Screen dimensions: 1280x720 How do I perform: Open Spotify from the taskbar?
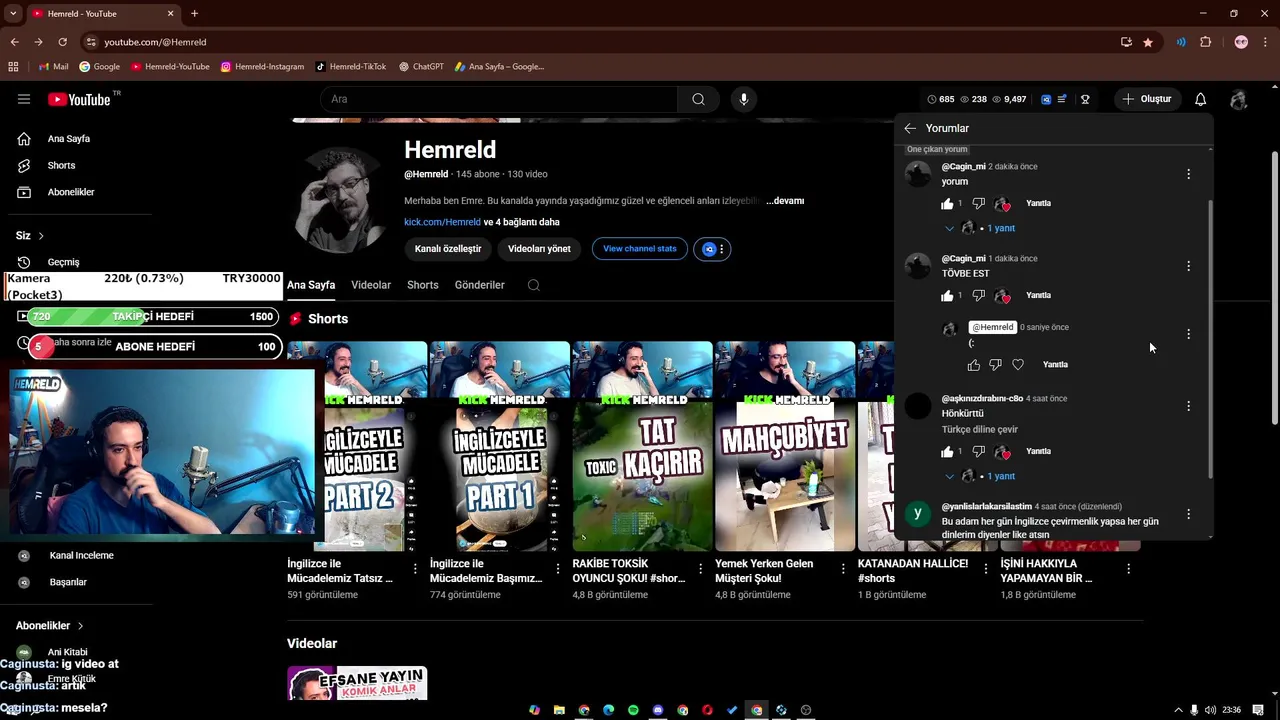point(633,710)
